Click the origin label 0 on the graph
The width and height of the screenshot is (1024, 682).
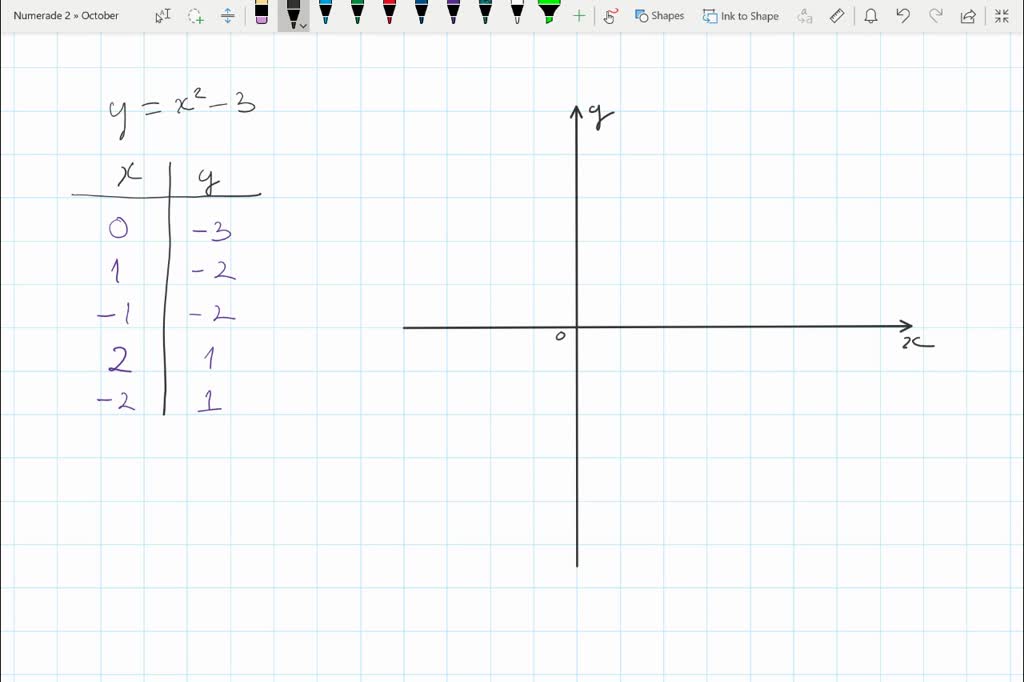pos(560,336)
